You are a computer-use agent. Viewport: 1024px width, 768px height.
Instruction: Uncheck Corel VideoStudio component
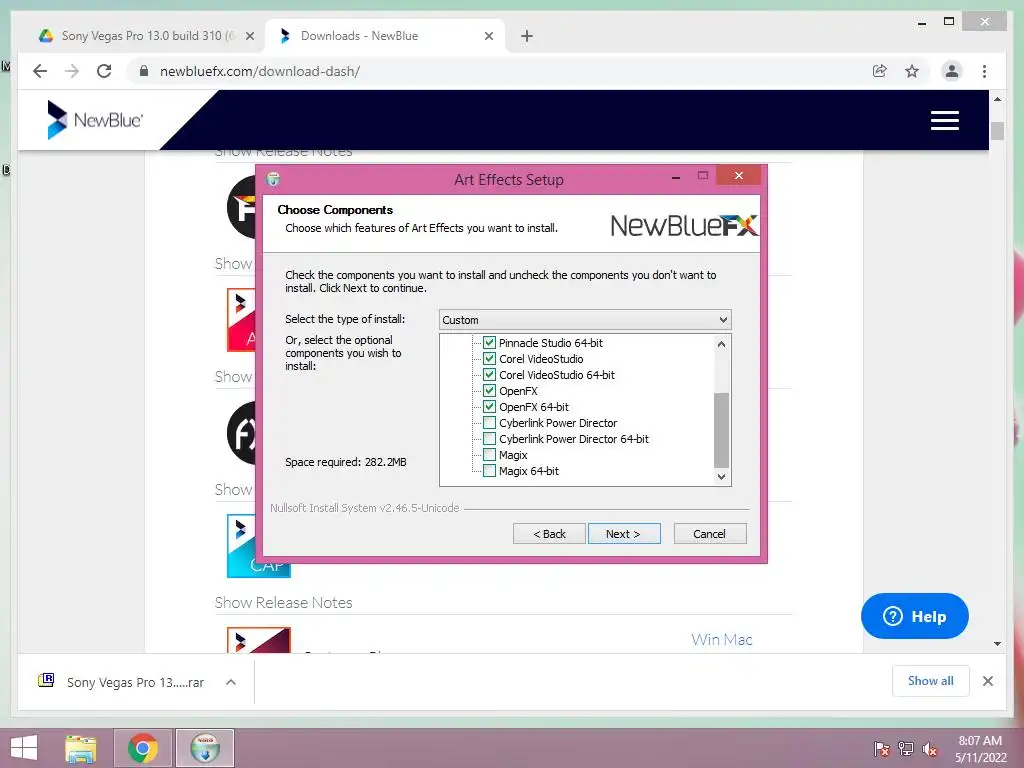[489, 359]
